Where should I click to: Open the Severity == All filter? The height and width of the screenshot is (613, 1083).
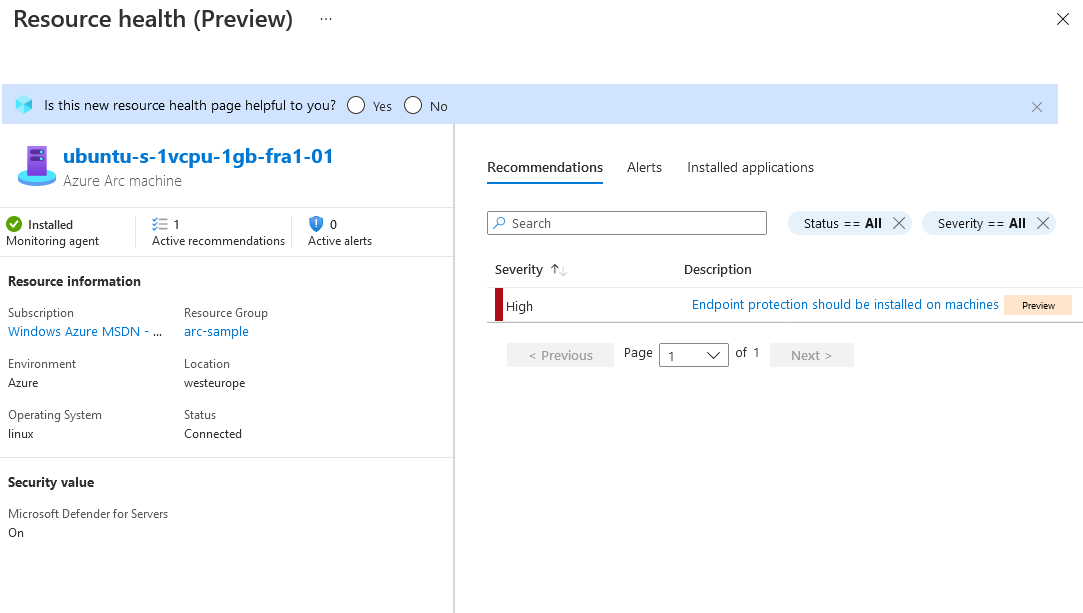click(x=981, y=224)
